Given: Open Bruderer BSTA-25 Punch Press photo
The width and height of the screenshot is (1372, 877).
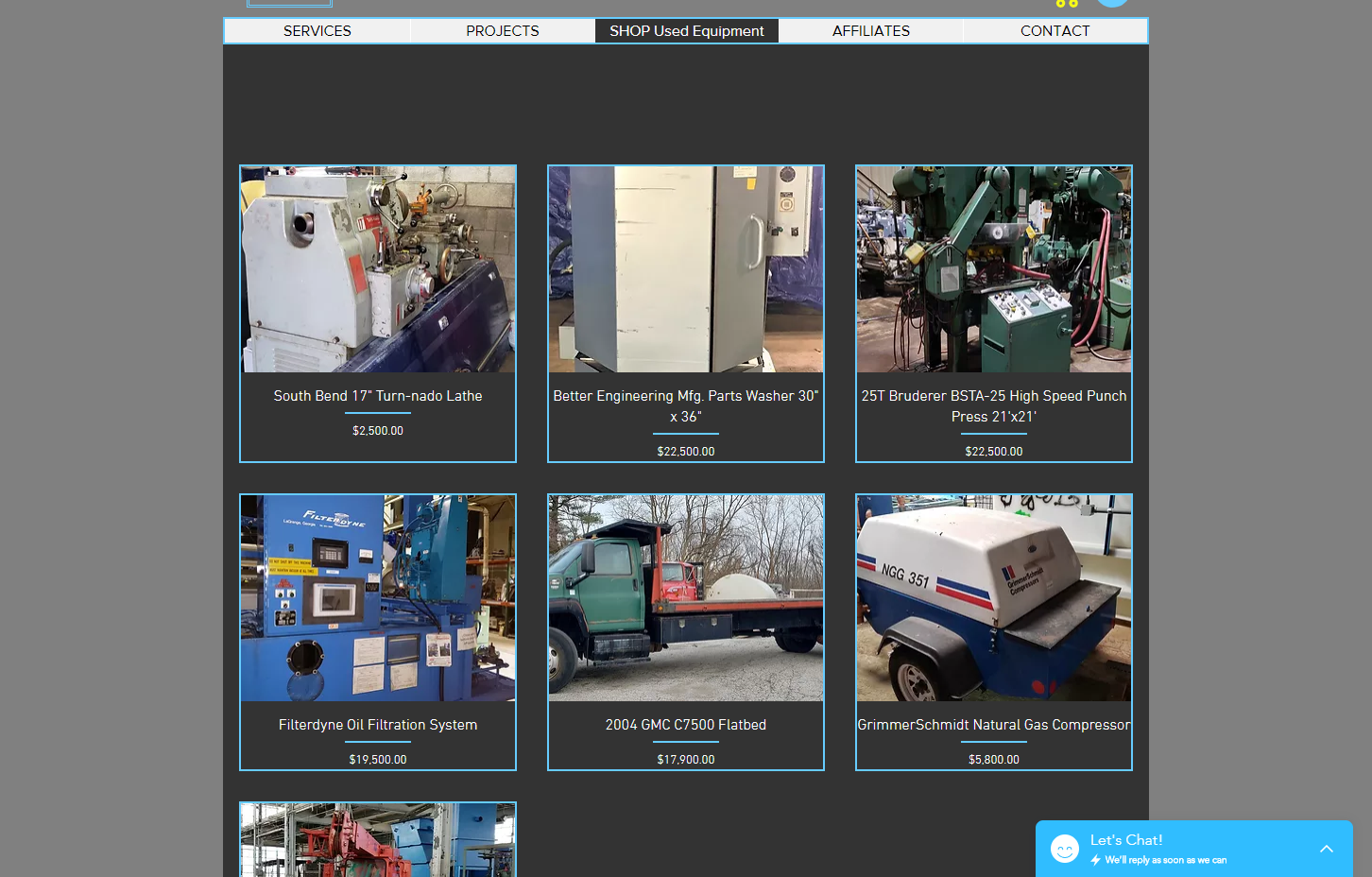Looking at the screenshot, I should 994,269.
